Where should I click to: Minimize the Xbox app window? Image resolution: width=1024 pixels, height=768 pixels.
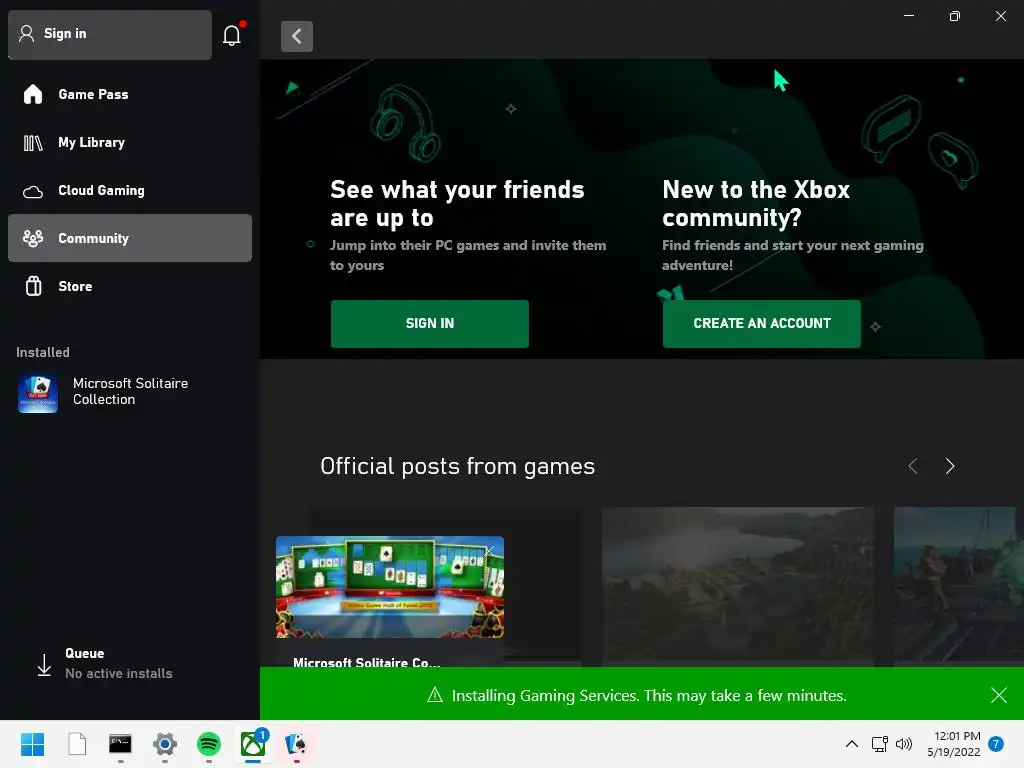[x=908, y=16]
